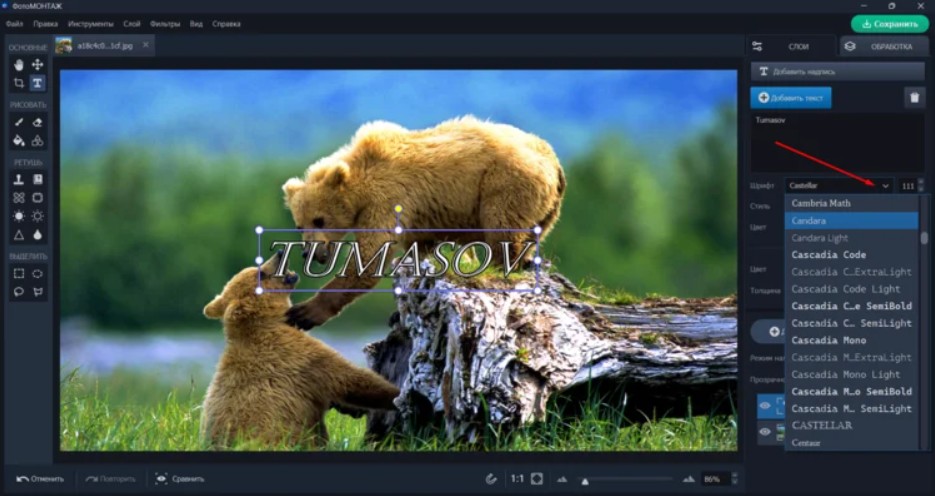Select the Move tool
The height and width of the screenshot is (496, 935).
click(37, 65)
